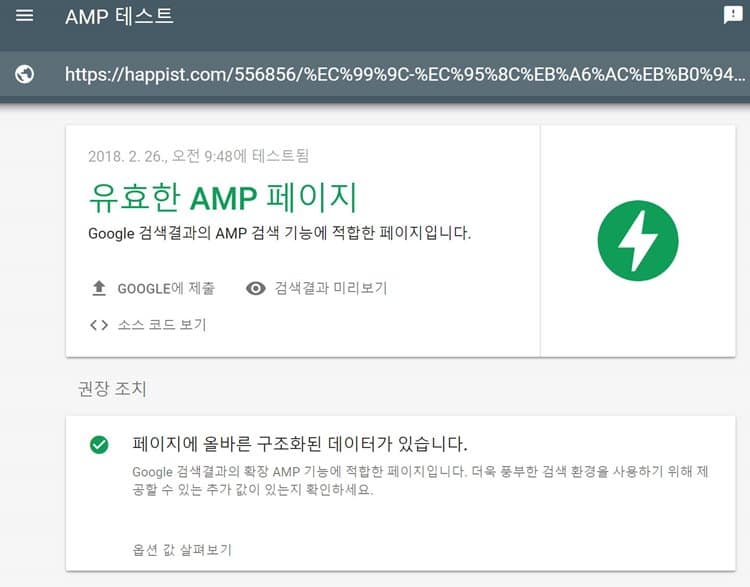Click the feedback speech-bubble icon
Screen dimensions: 750x587
click(x=732, y=15)
